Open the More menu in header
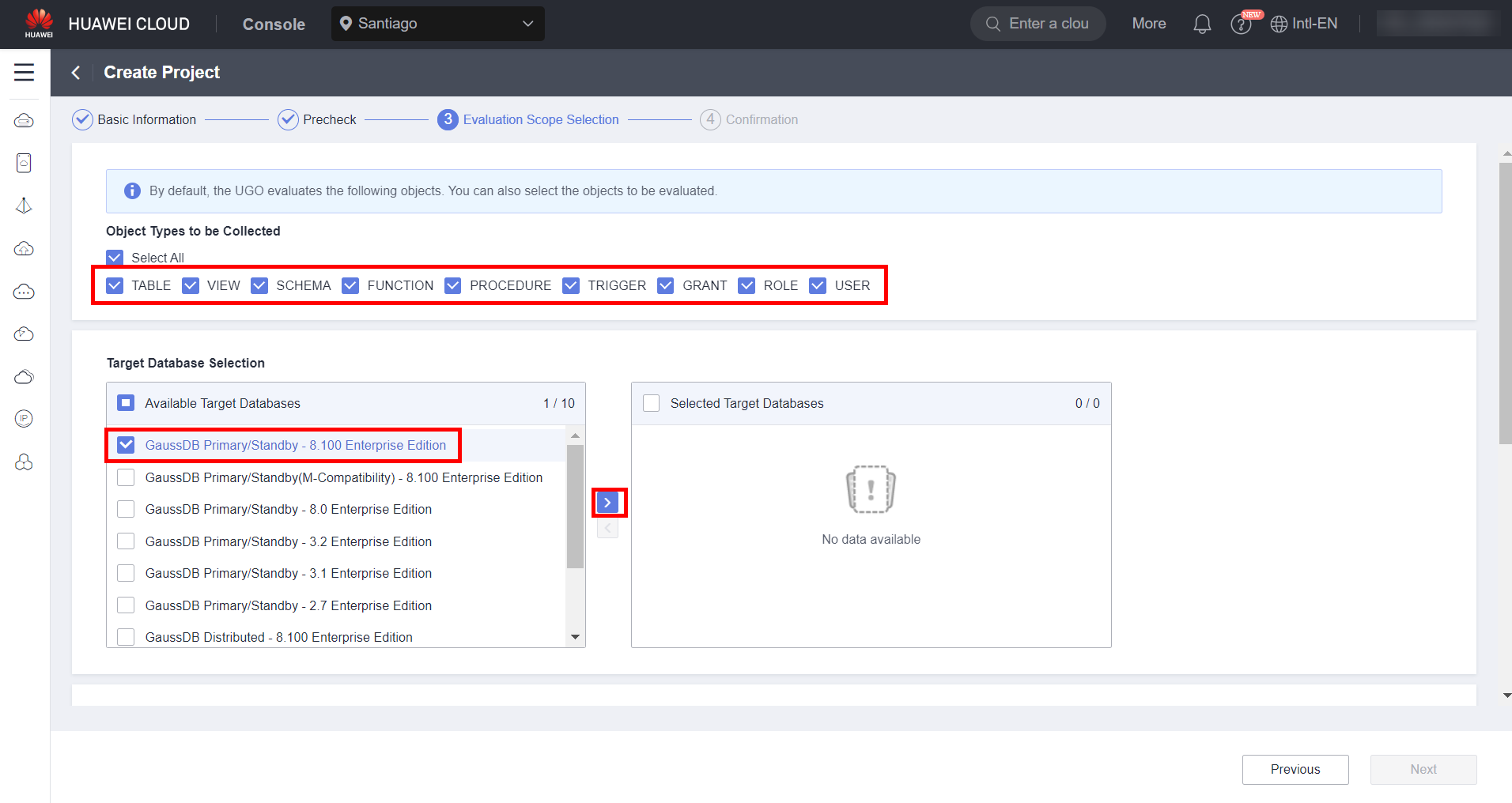Viewport: 1512px width, 803px height. pos(1148,24)
